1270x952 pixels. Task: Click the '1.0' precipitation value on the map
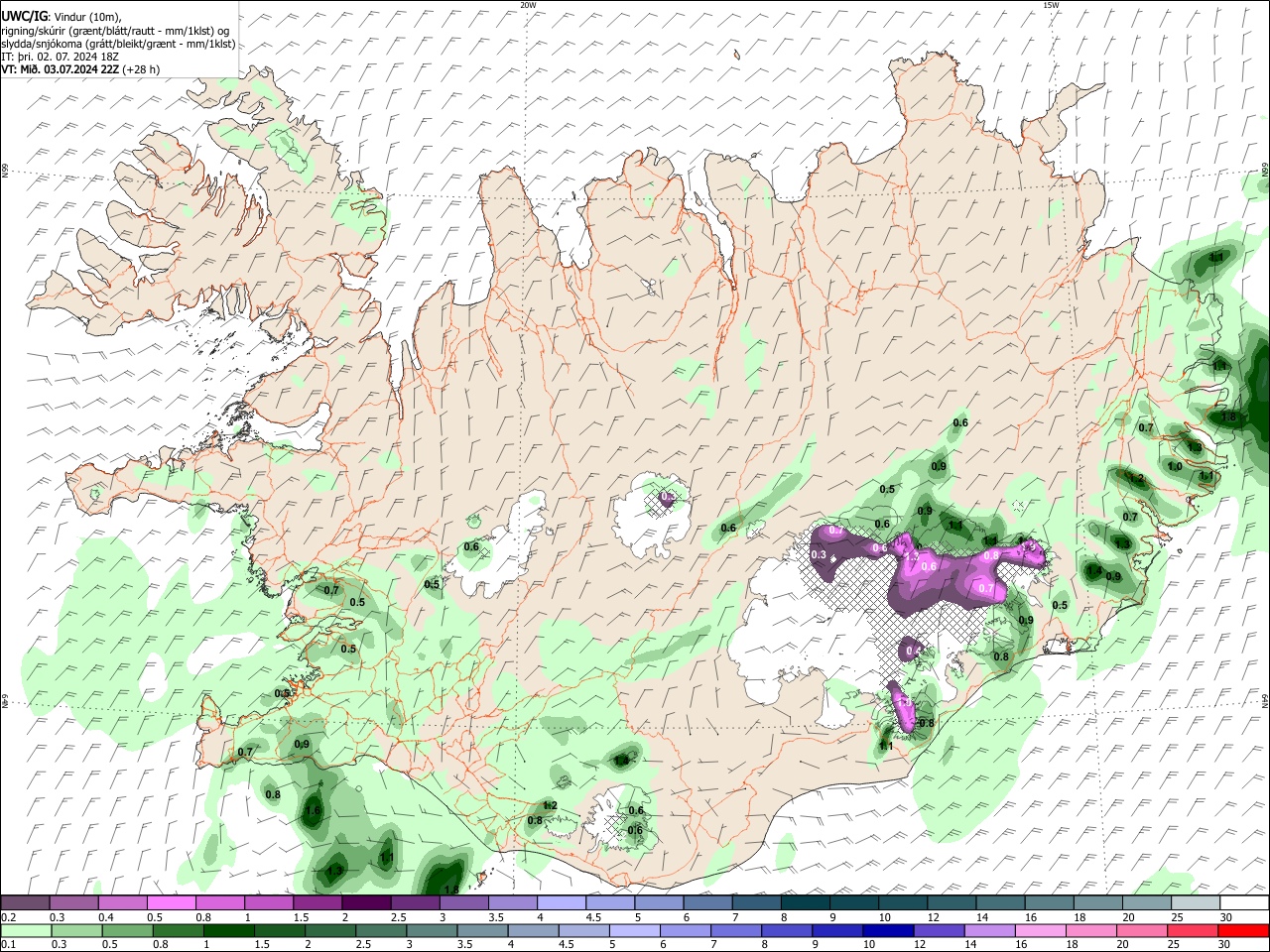(x=1175, y=466)
